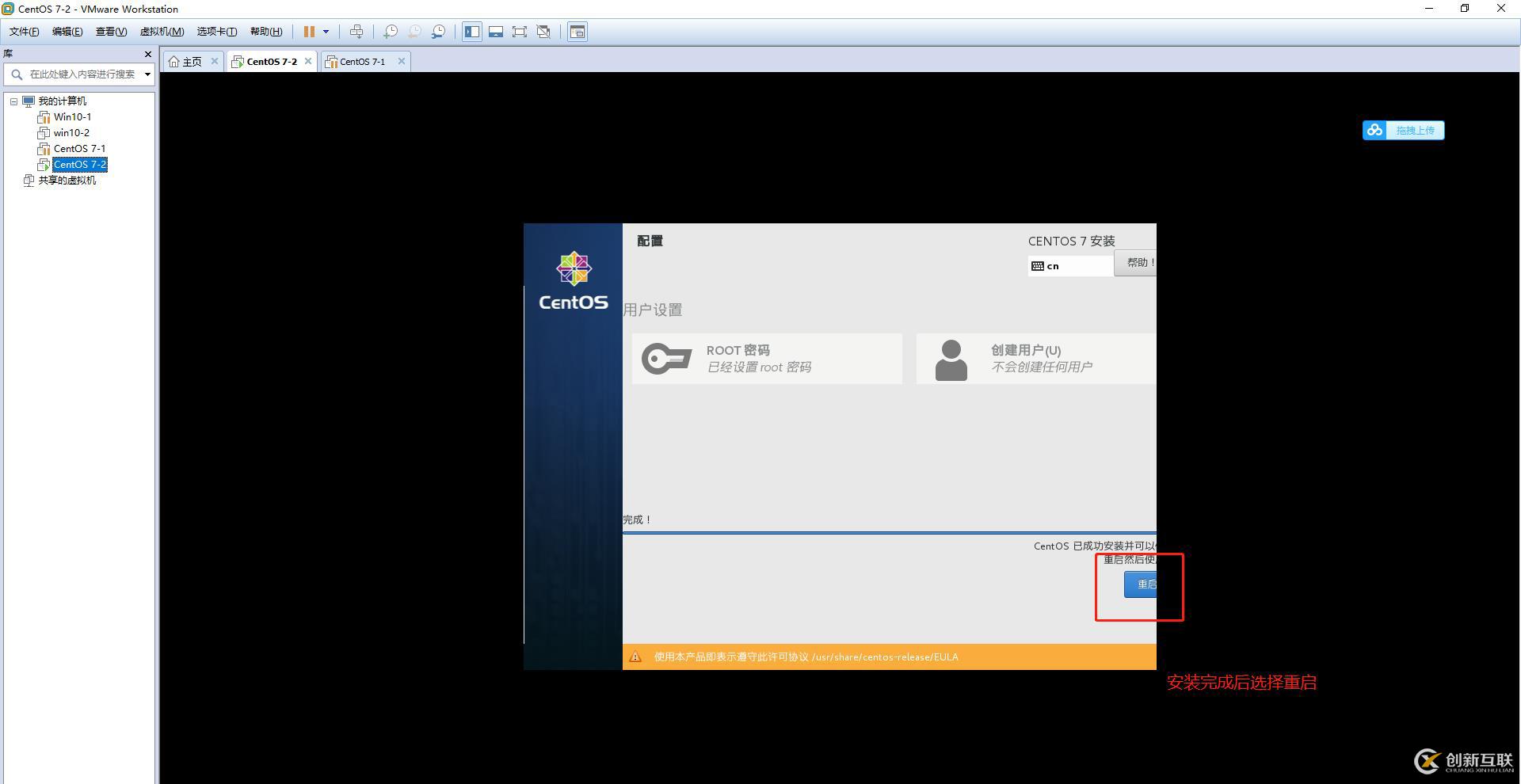
Task: Collapse the 我的计算机 tree node
Action: [x=13, y=101]
